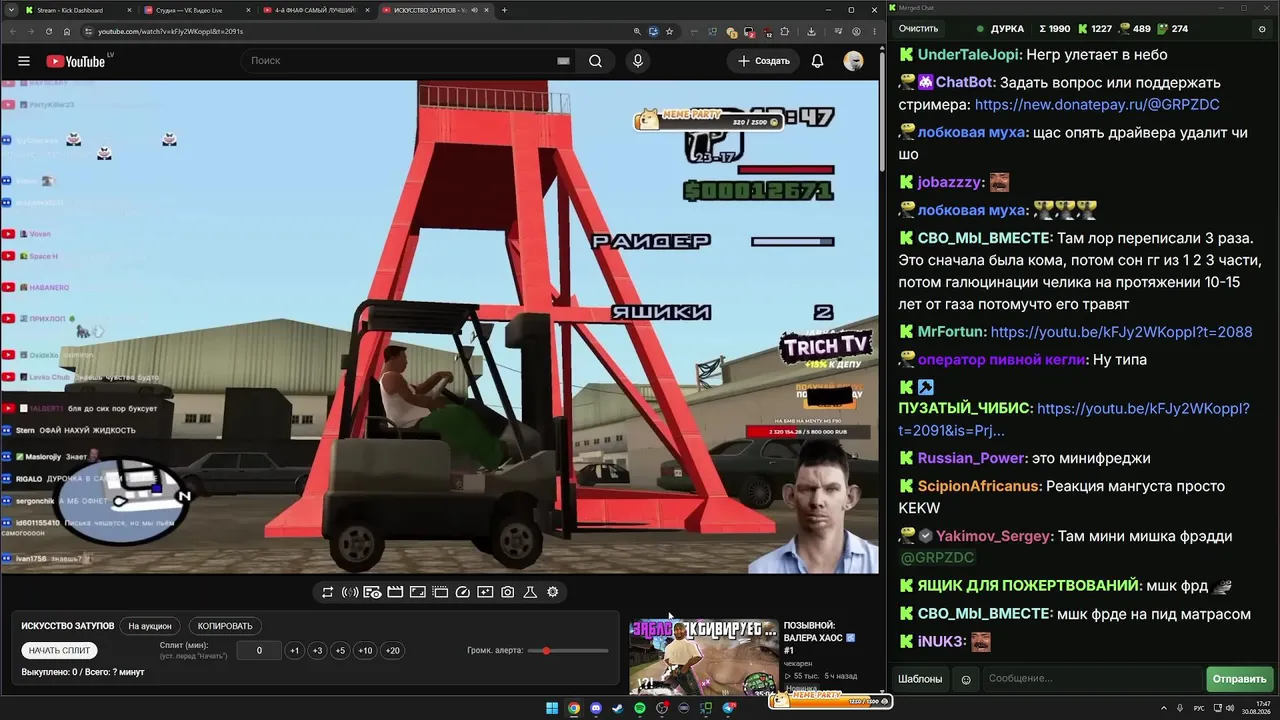Image resolution: width=1280 pixels, height=720 pixels.
Task: Add 20 minutes with the +20 button
Action: click(x=392, y=650)
